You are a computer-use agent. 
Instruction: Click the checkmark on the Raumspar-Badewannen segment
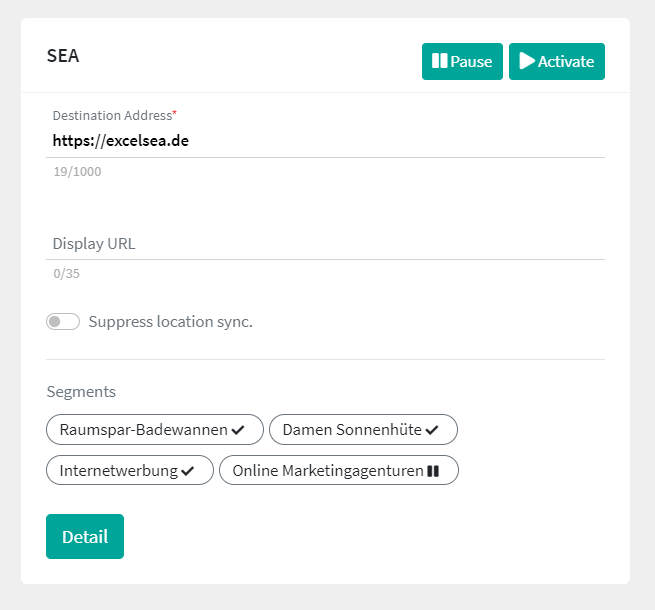tap(238, 430)
